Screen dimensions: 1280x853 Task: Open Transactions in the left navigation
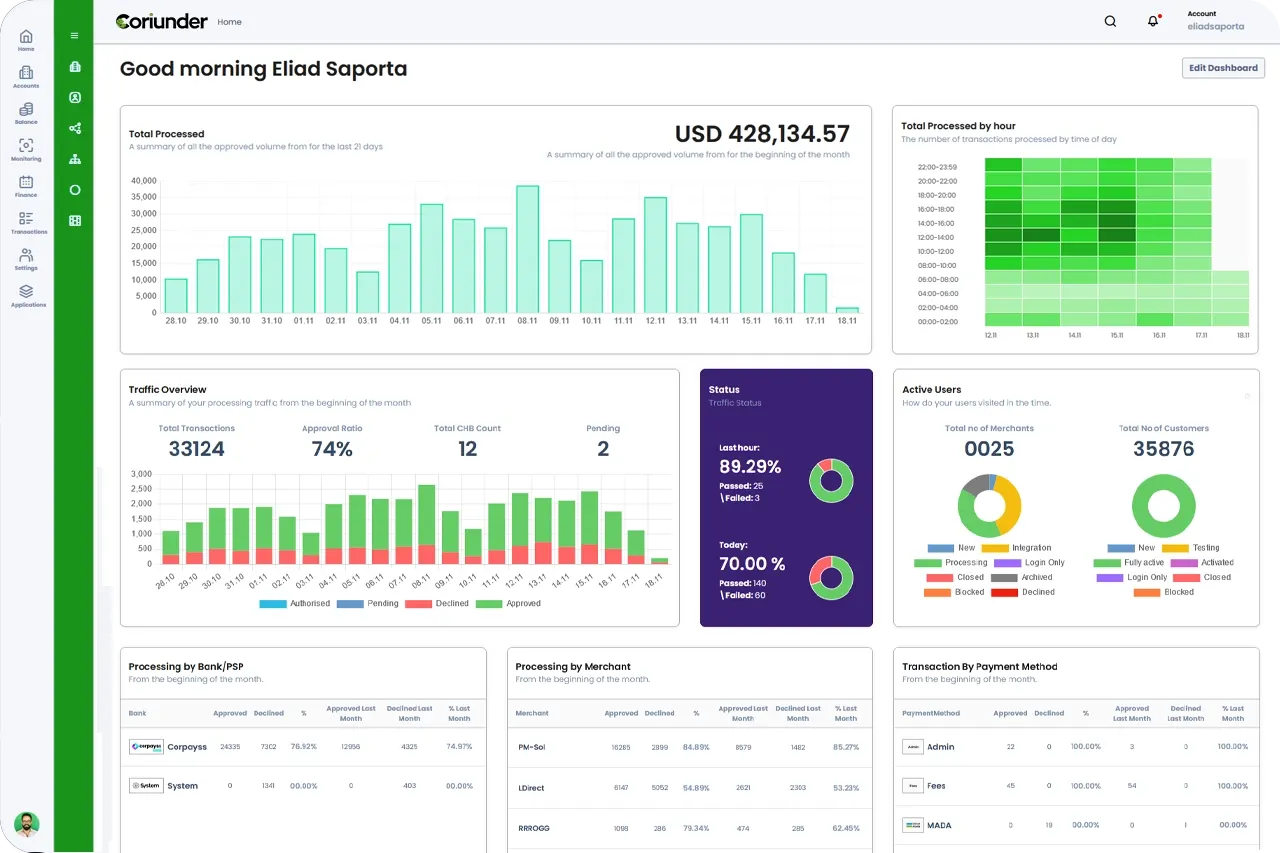tap(27, 222)
